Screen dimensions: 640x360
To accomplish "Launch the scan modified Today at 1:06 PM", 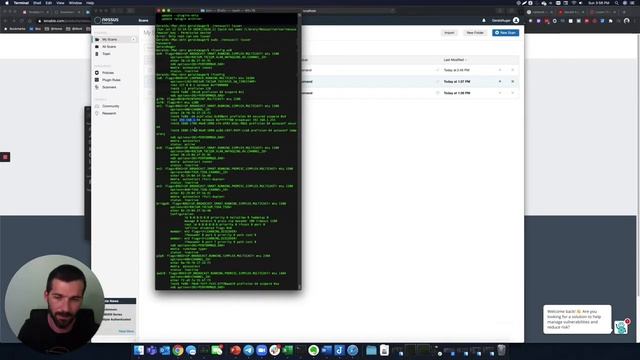I will click(x=500, y=93).
